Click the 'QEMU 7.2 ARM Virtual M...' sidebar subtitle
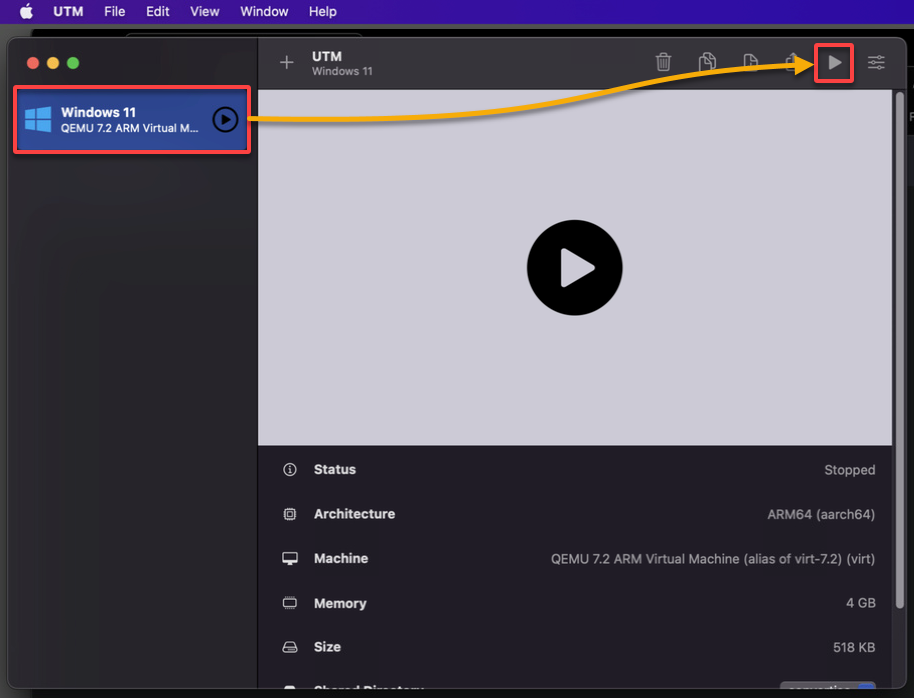 point(129,128)
